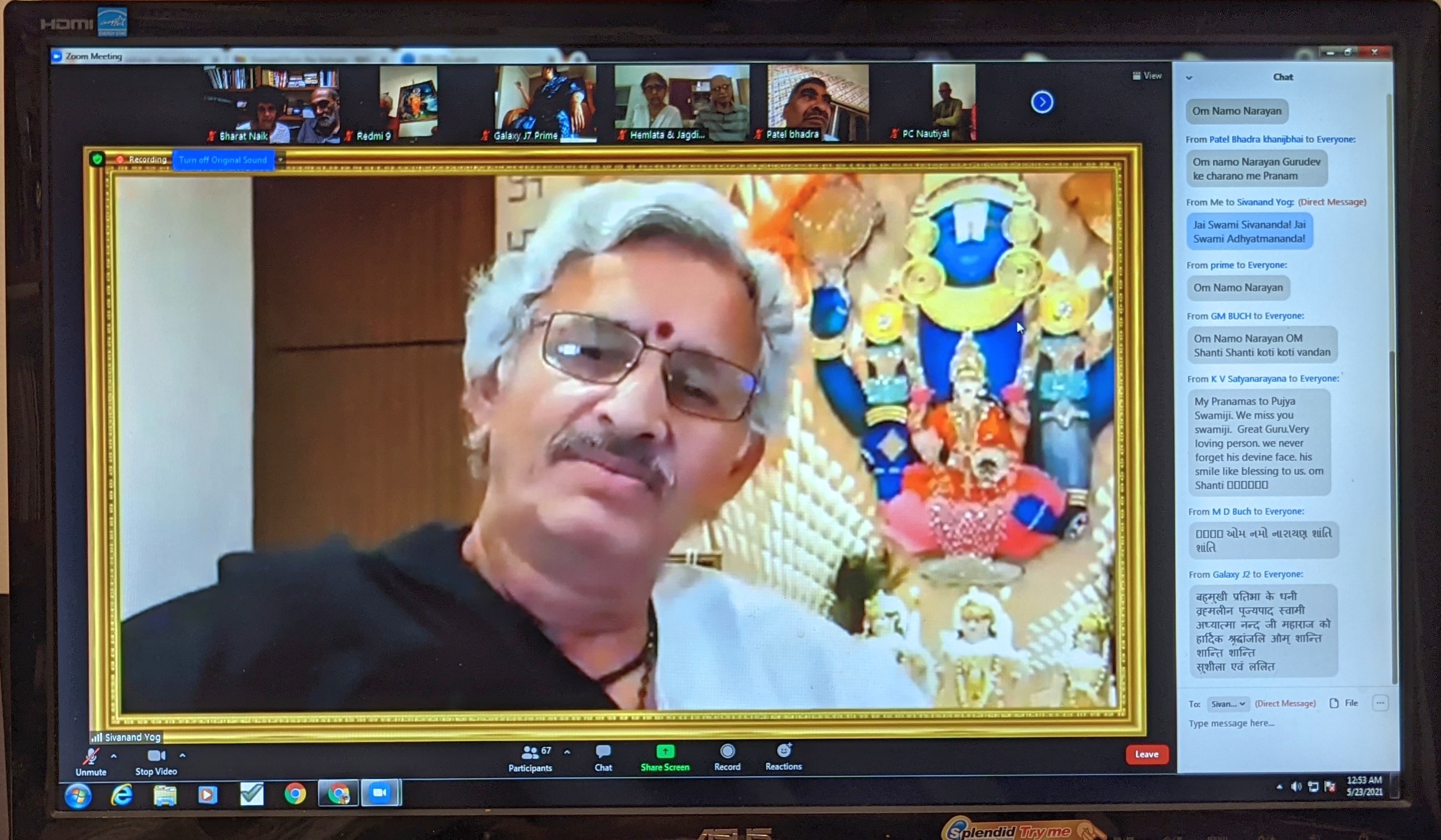The height and width of the screenshot is (840, 1441).
Task: Open the View layout menu
Action: click(1147, 76)
